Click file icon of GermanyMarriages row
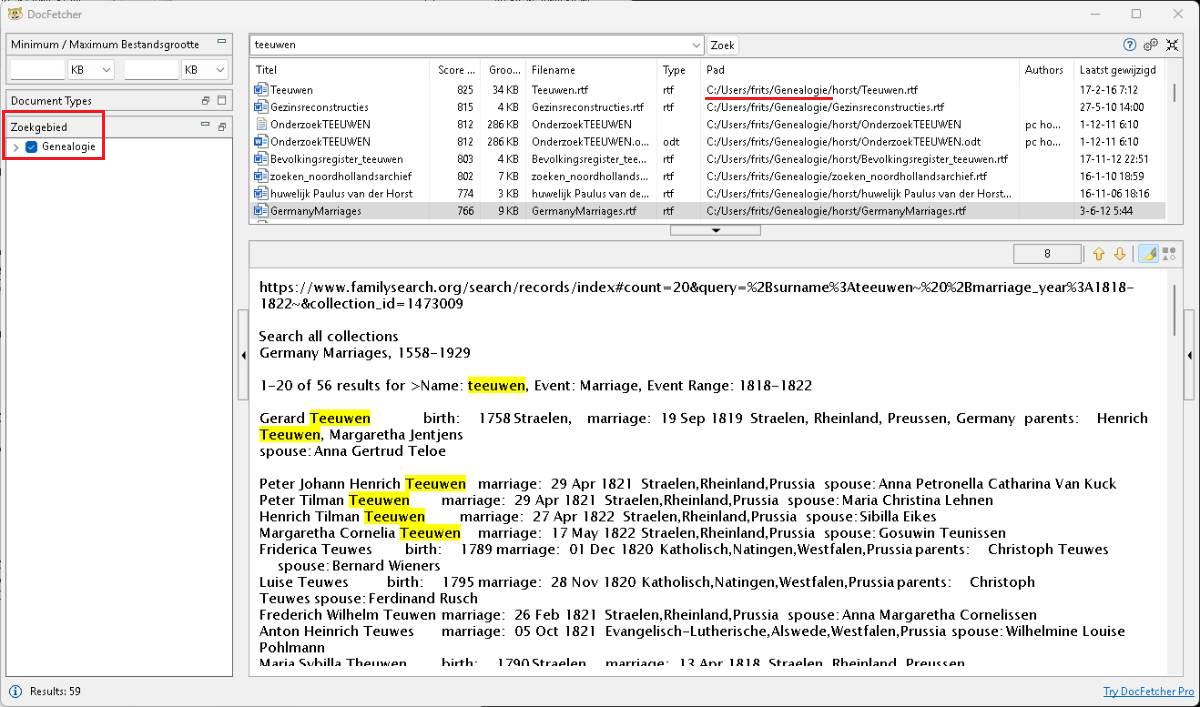Viewport: 1200px width, 707px height. (x=261, y=211)
